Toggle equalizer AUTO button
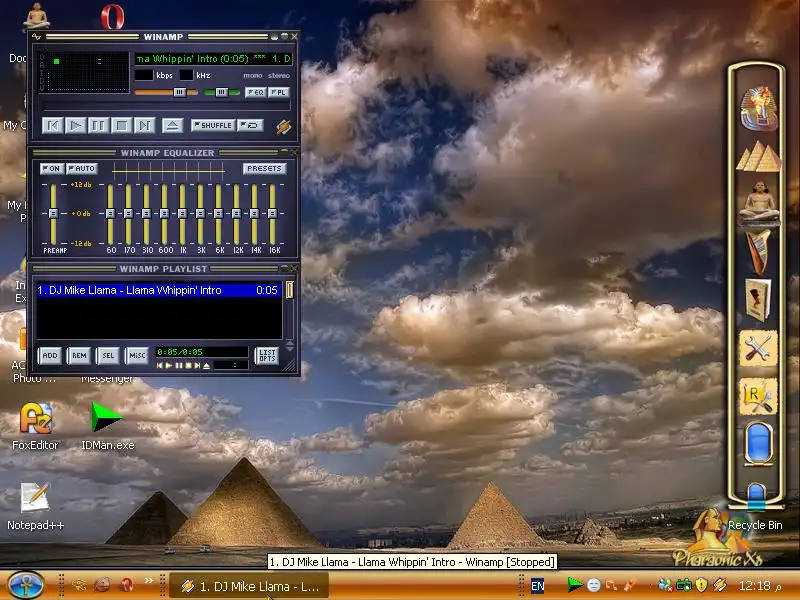 pos(82,168)
